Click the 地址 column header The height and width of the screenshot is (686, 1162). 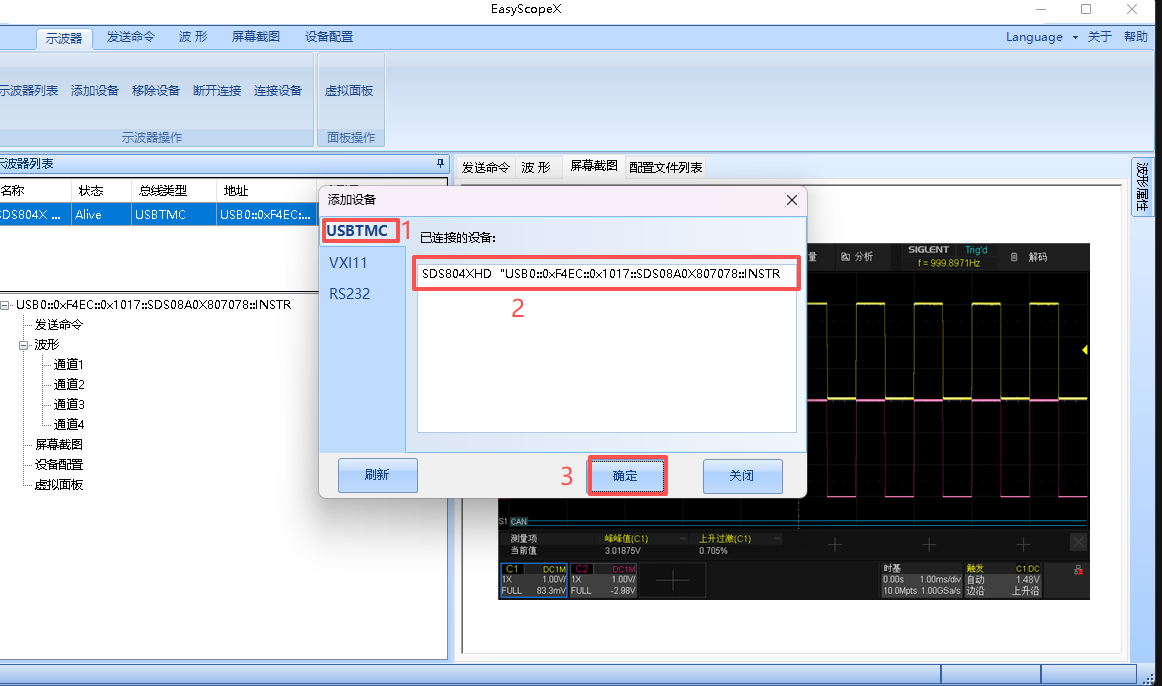267,190
